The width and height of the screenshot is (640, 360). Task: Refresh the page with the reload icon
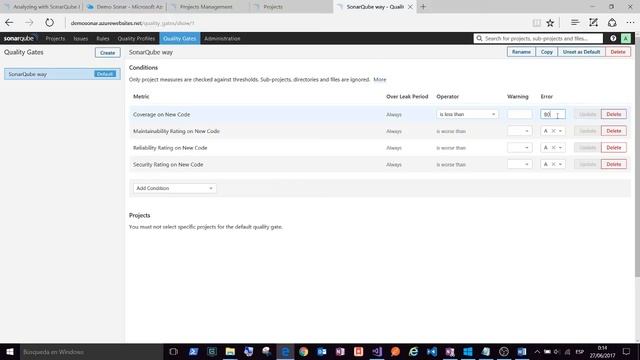(49, 23)
